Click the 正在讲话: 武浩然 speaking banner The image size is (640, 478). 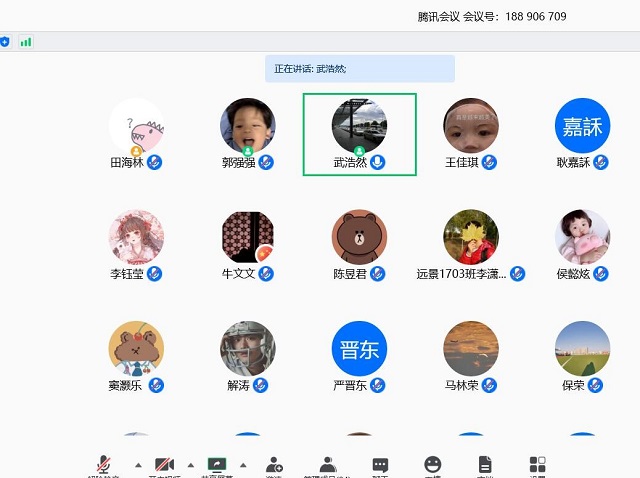pyautogui.click(x=360, y=69)
